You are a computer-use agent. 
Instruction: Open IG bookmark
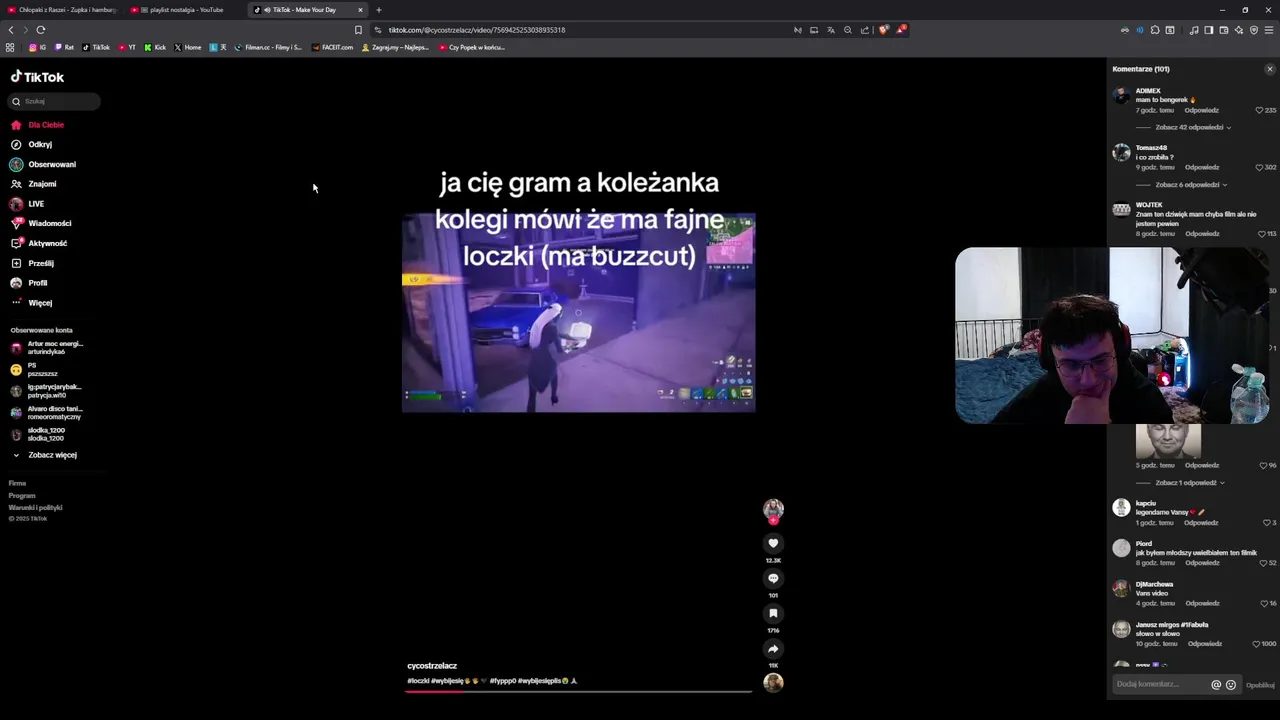tap(38, 47)
